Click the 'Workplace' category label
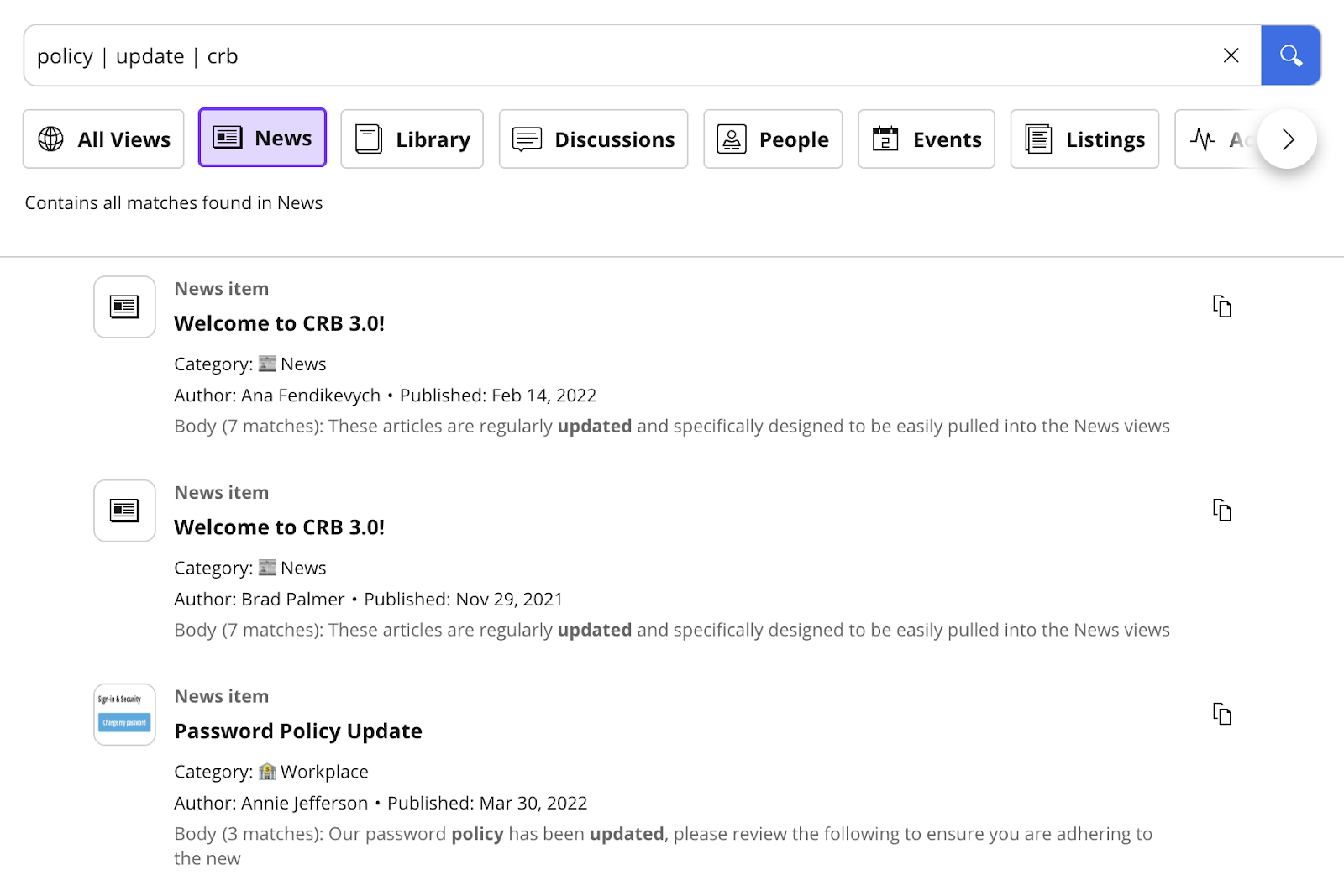1344x896 pixels. pos(324,772)
